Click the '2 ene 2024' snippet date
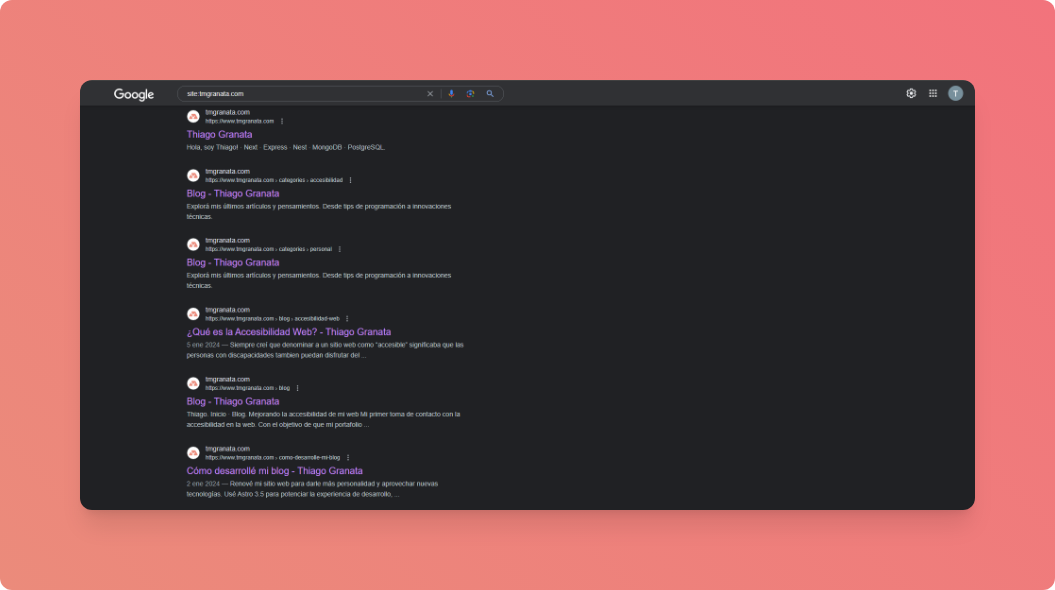Viewport: 1055px width, 590px height. pyautogui.click(x=203, y=484)
